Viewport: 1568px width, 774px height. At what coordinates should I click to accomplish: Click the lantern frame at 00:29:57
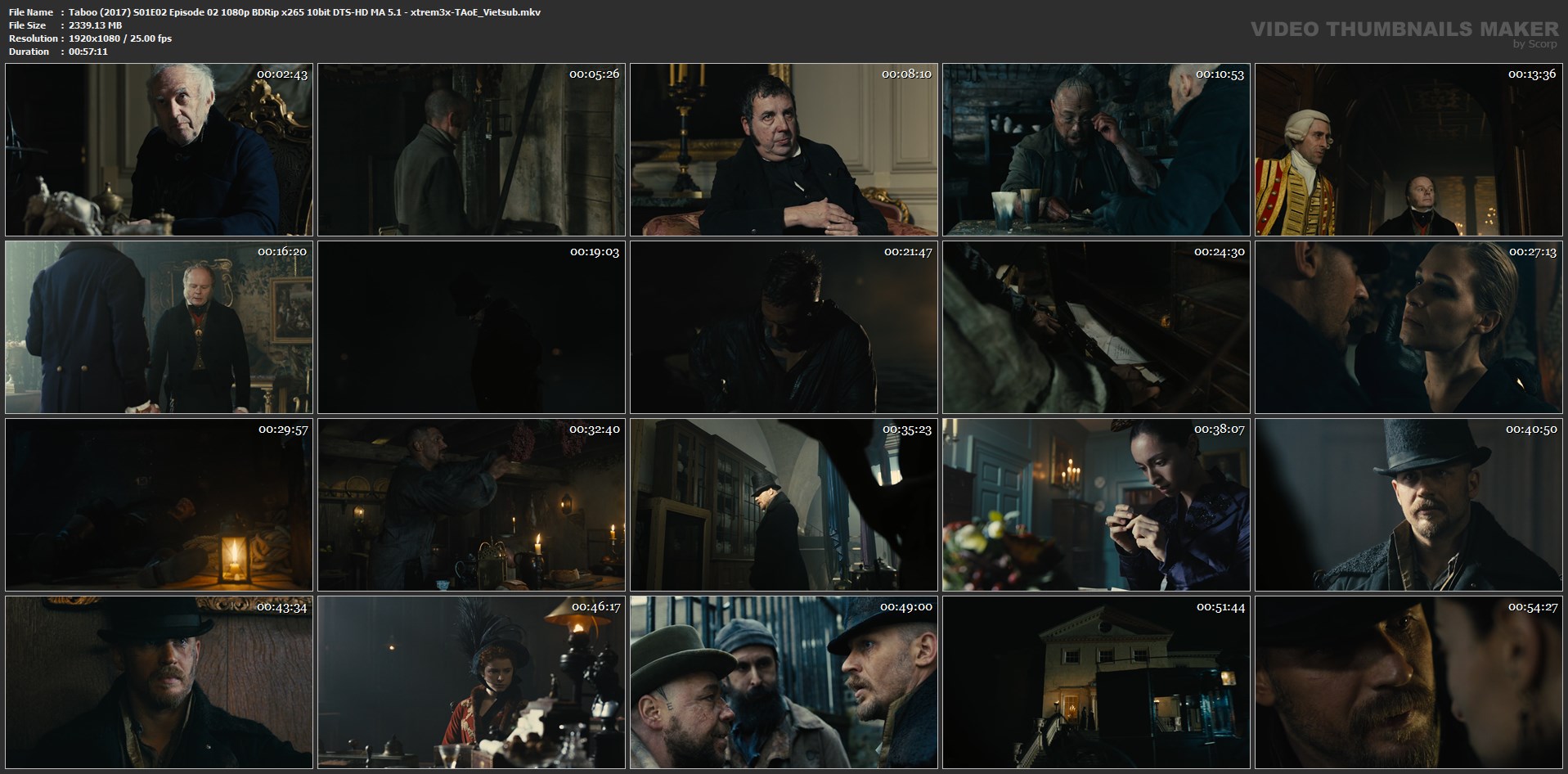[x=159, y=505]
